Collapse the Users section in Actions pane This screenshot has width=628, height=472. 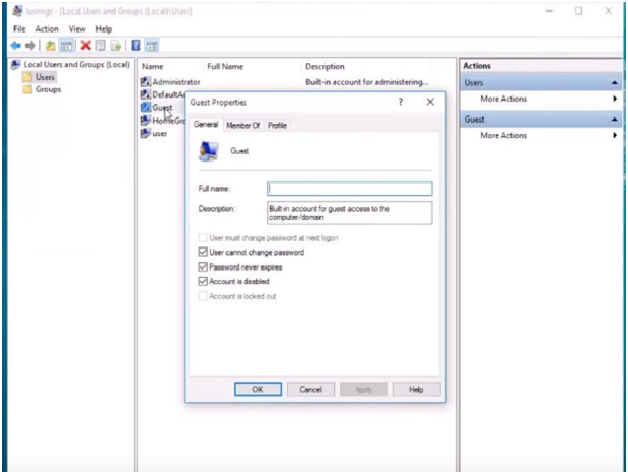click(x=614, y=83)
